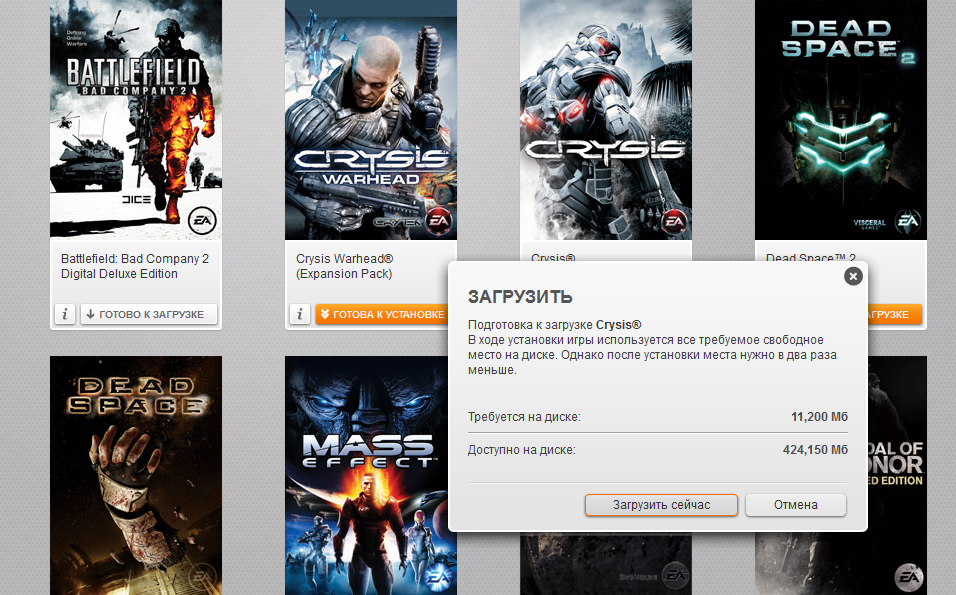Select Crysis Warhead cover art
The width and height of the screenshot is (956, 595).
coord(371,119)
